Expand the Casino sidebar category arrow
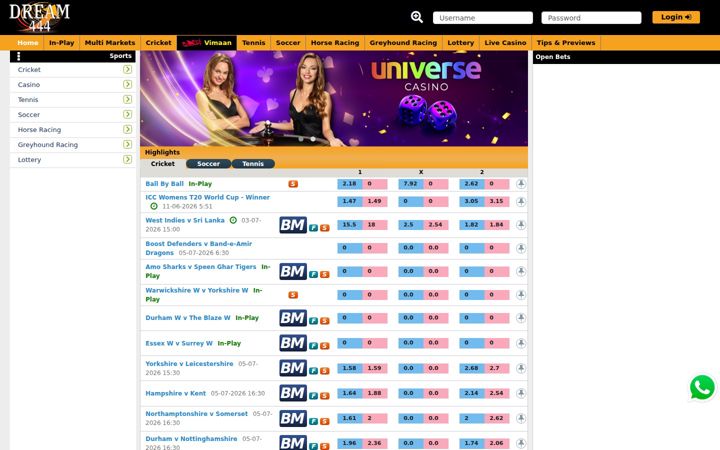Viewport: 720px width, 450px height. pos(127,84)
